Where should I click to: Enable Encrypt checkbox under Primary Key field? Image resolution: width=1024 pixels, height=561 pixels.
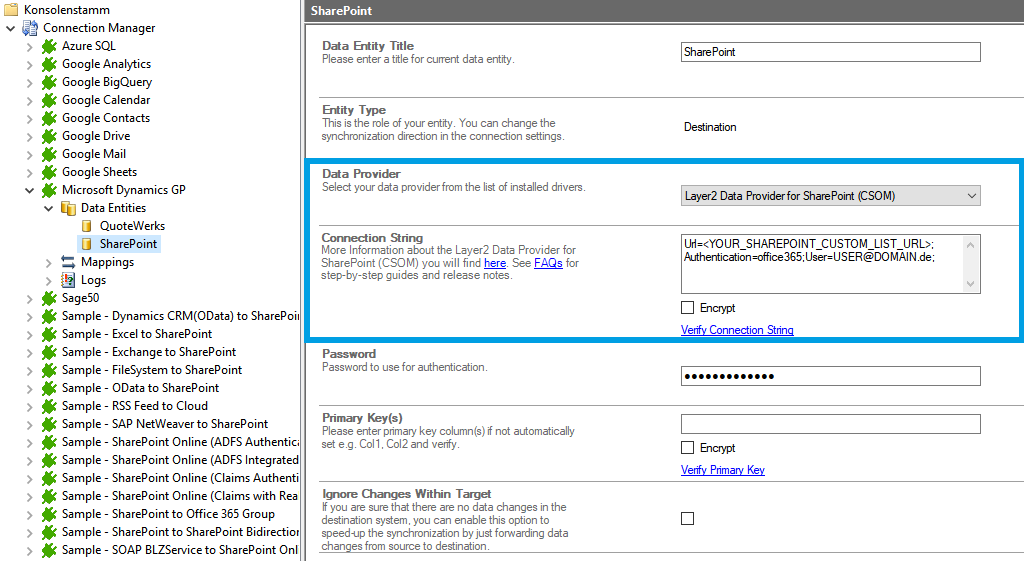[x=687, y=448]
